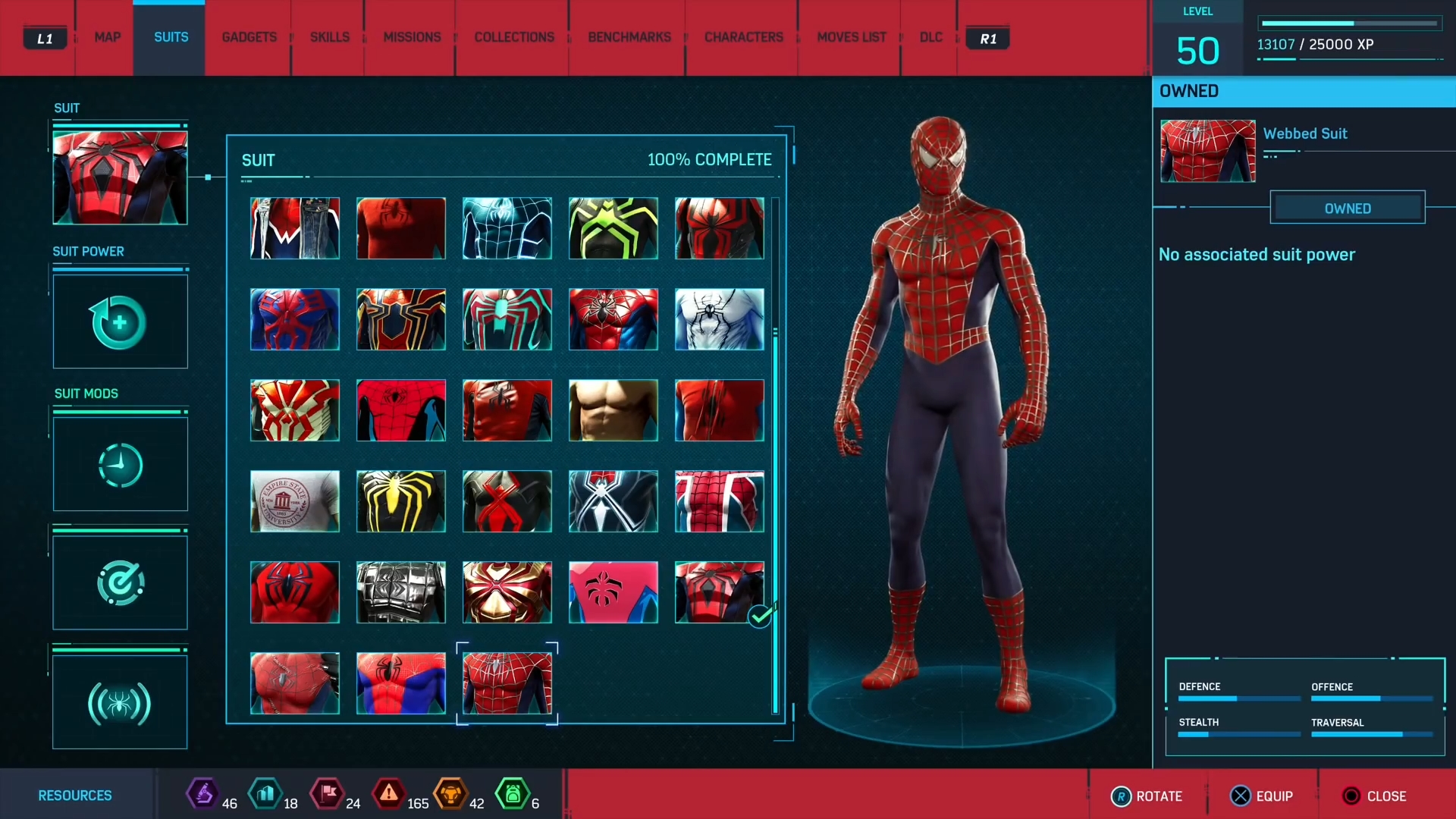Select the red suit with teal spider emblem

click(507, 319)
